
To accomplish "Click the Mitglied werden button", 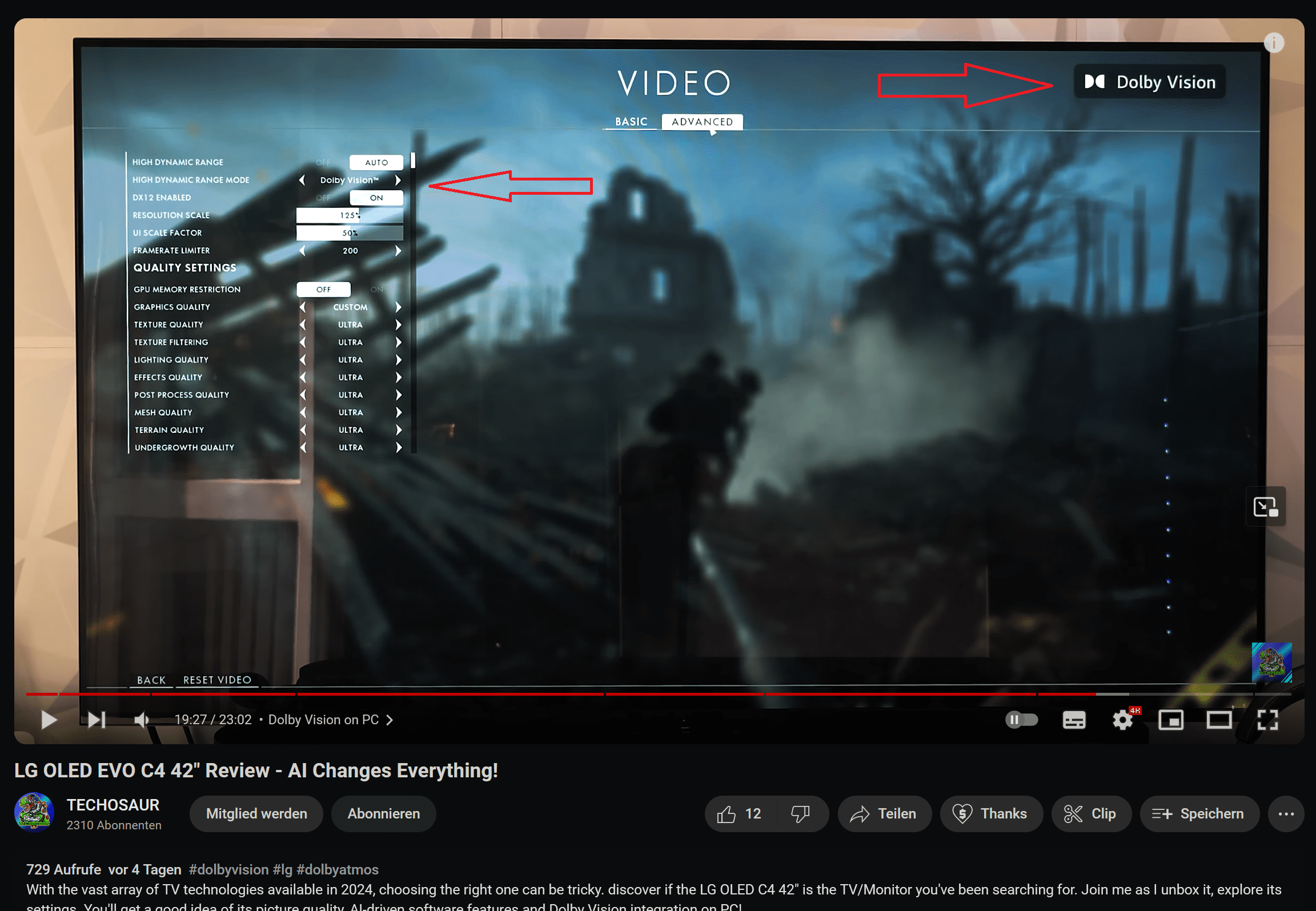I will 256,814.
